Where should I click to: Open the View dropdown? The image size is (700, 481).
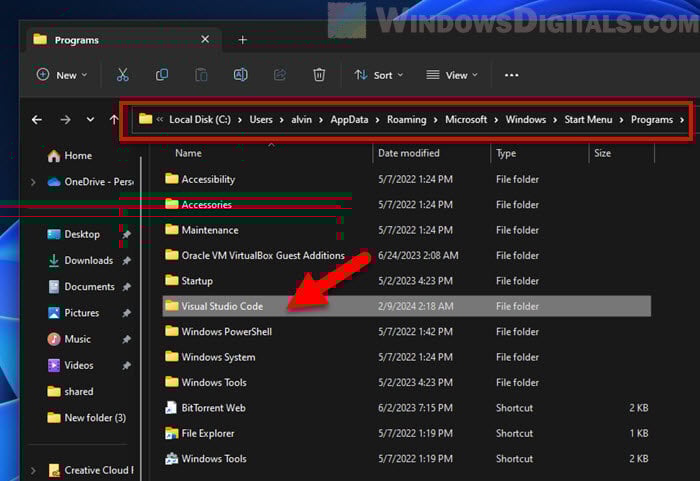click(452, 75)
